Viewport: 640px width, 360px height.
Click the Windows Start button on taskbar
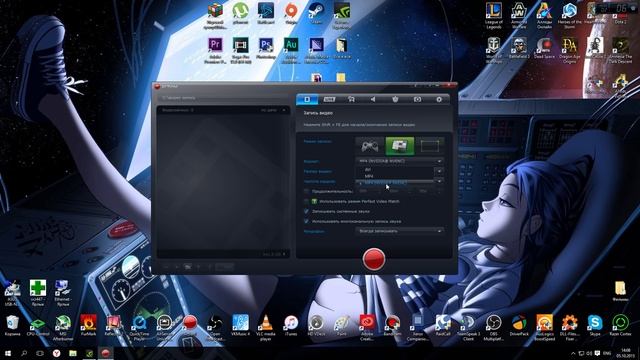(8, 353)
